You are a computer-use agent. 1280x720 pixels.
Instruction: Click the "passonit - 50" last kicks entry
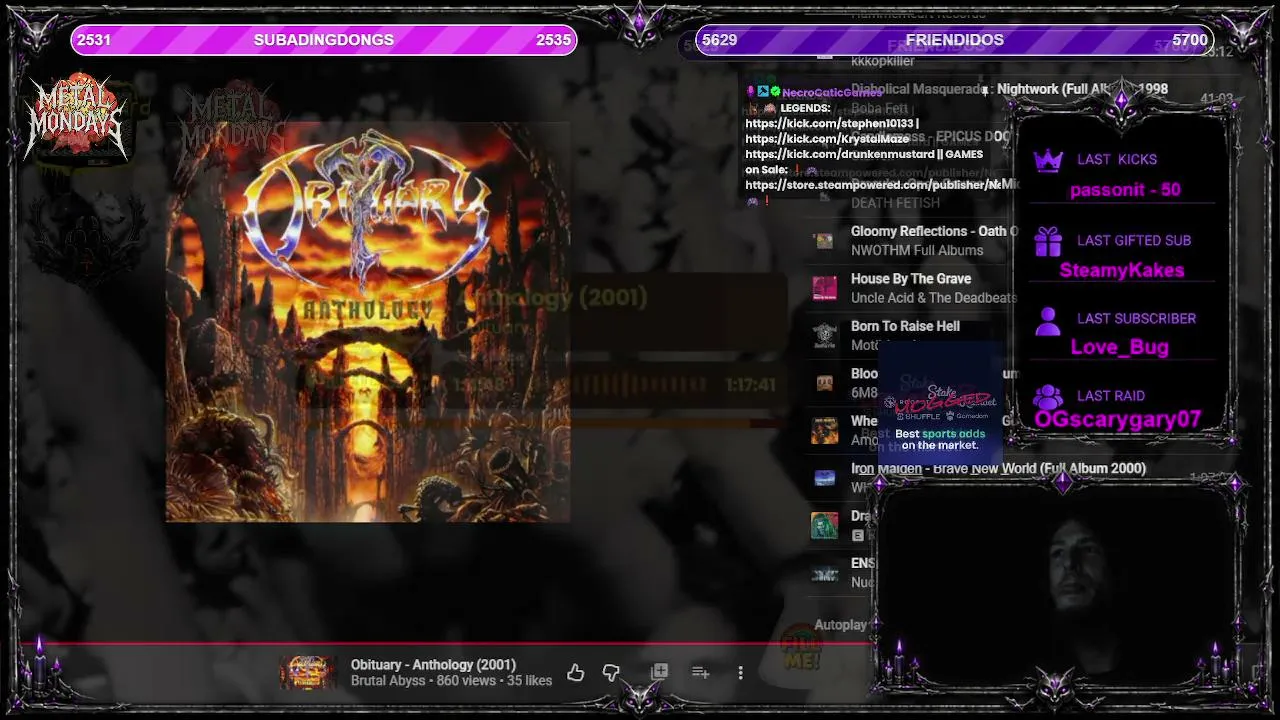click(1125, 190)
